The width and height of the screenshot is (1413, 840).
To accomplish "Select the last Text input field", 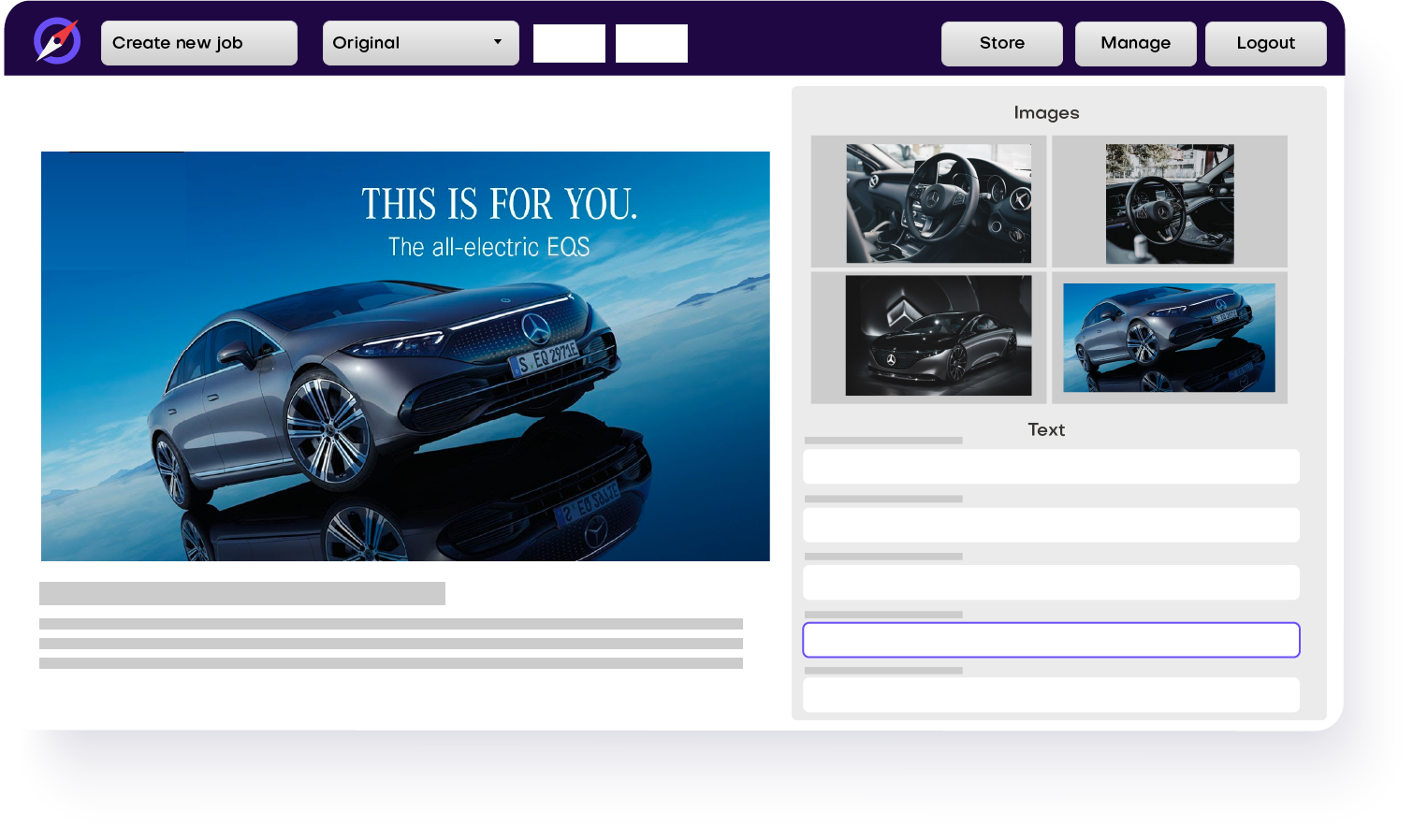I will (x=1051, y=695).
